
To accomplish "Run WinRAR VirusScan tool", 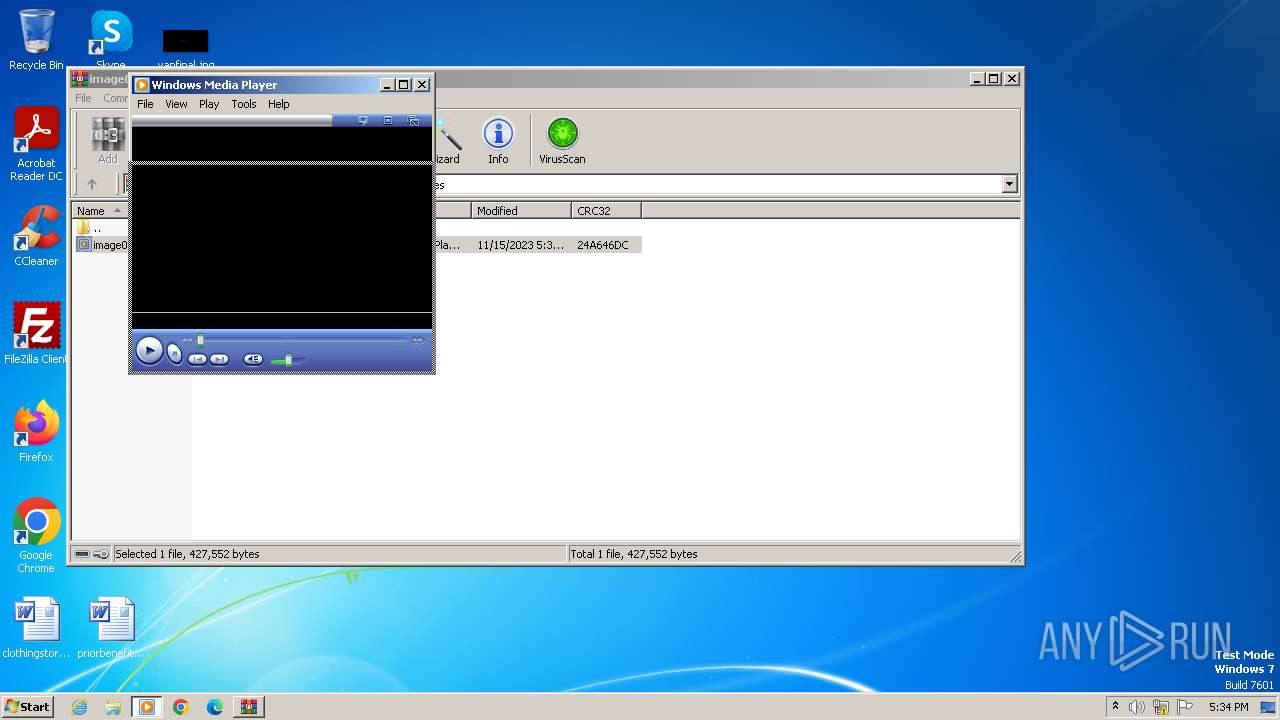I will click(x=562, y=140).
